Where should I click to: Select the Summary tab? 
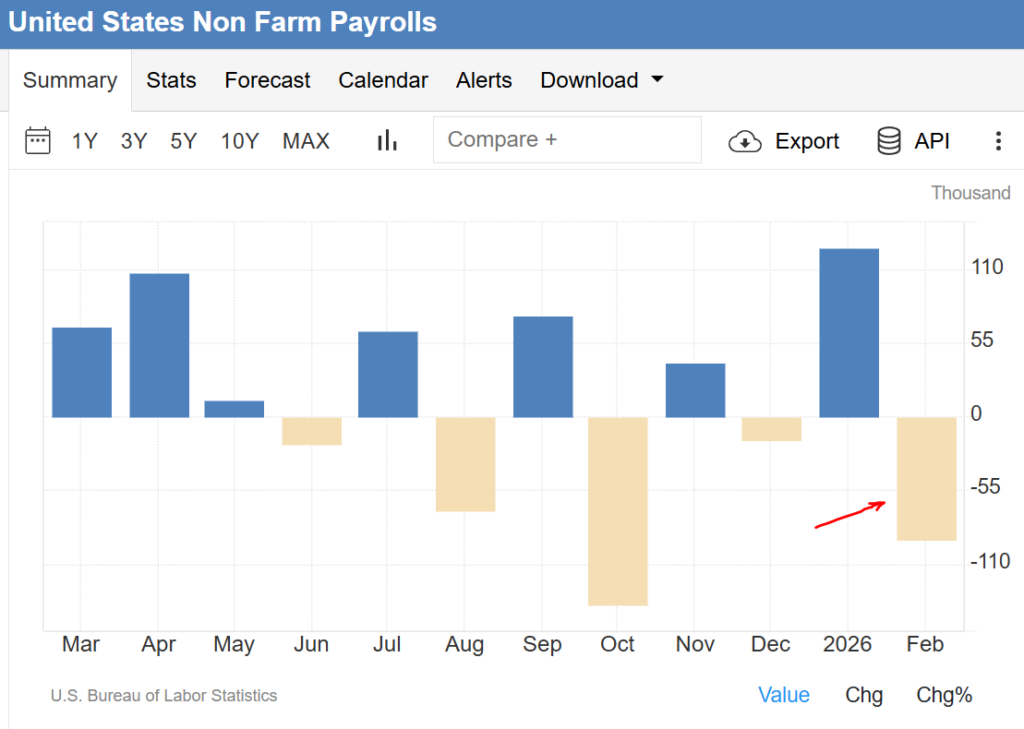coord(70,81)
